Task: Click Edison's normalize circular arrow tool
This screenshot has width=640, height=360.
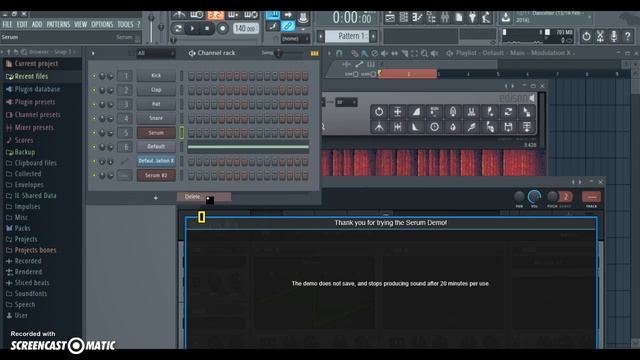Action: coord(379,111)
